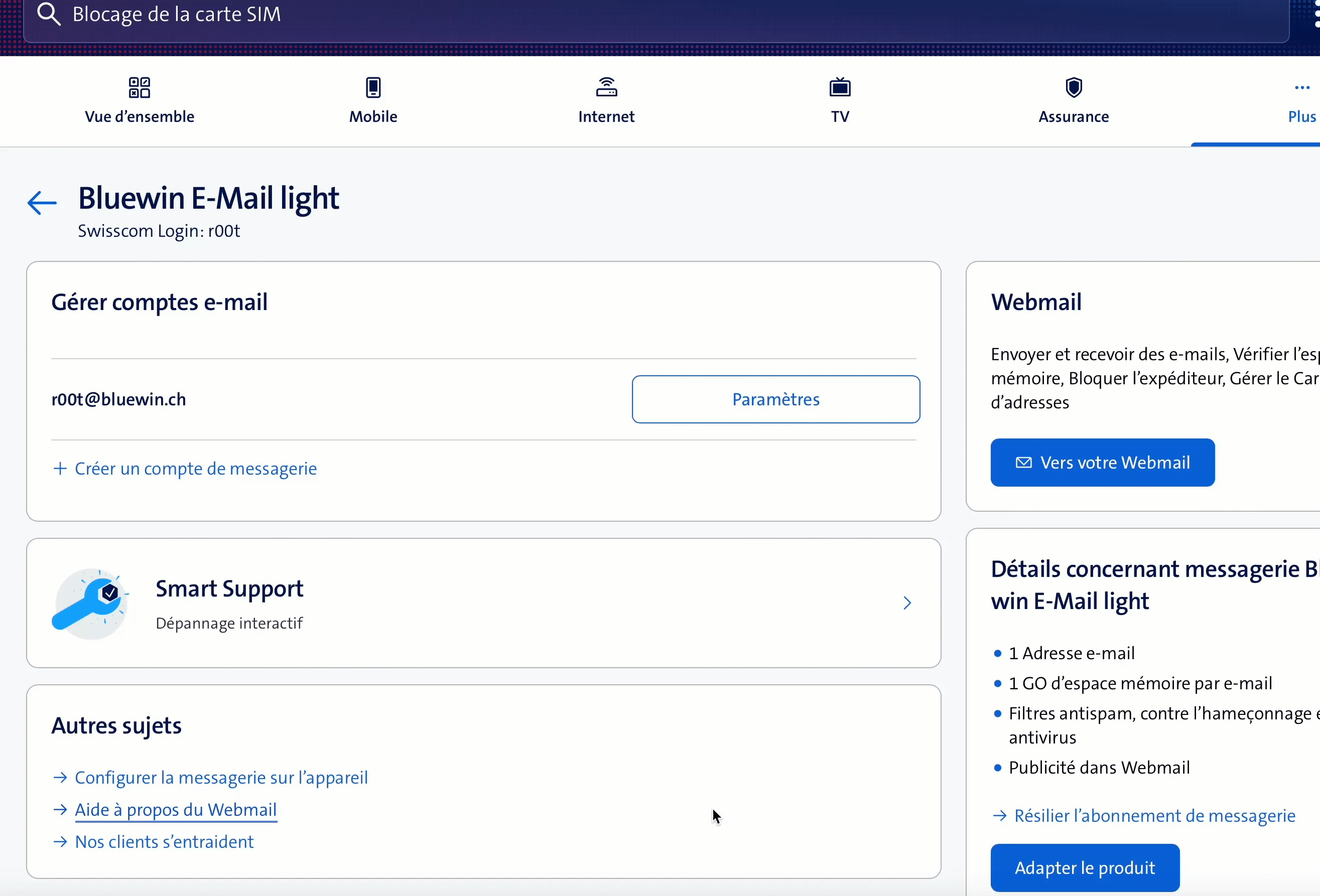Image resolution: width=1320 pixels, height=896 pixels.
Task: Expand Smart Support with the chevron arrow
Action: [907, 603]
